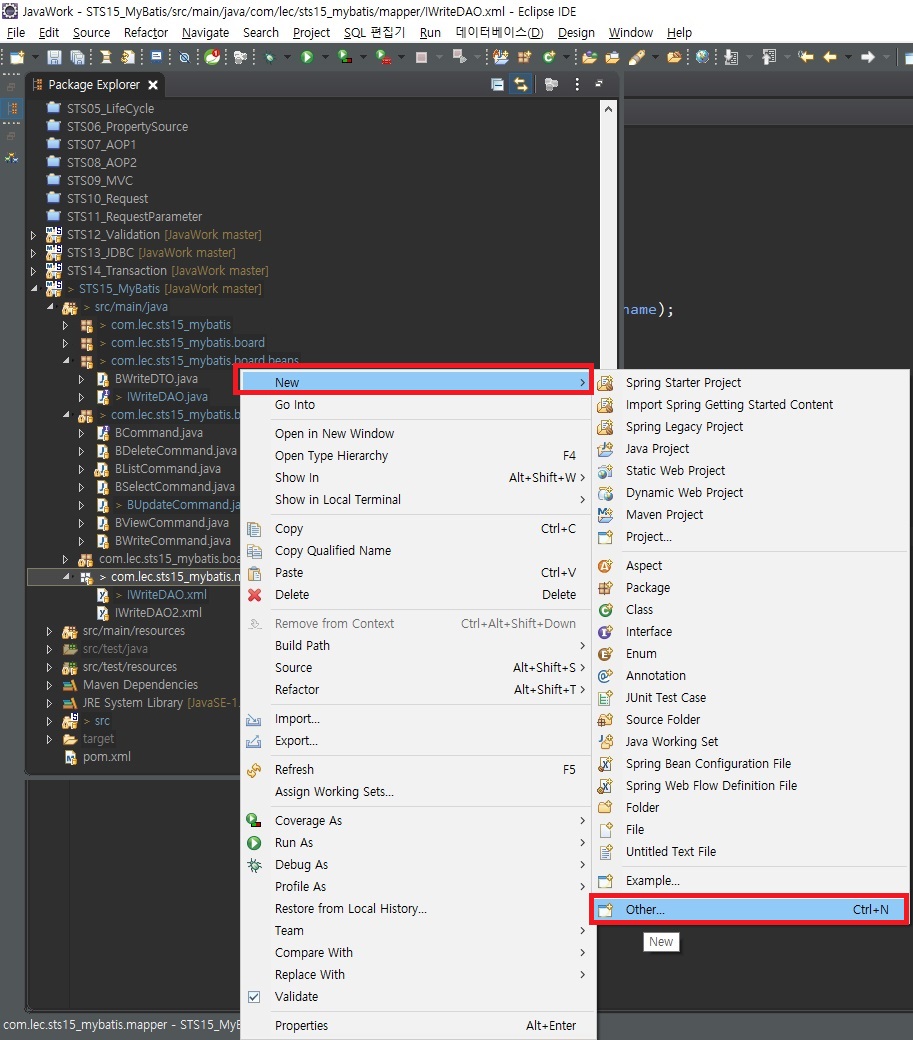Click the Maven Project icon

(x=605, y=515)
